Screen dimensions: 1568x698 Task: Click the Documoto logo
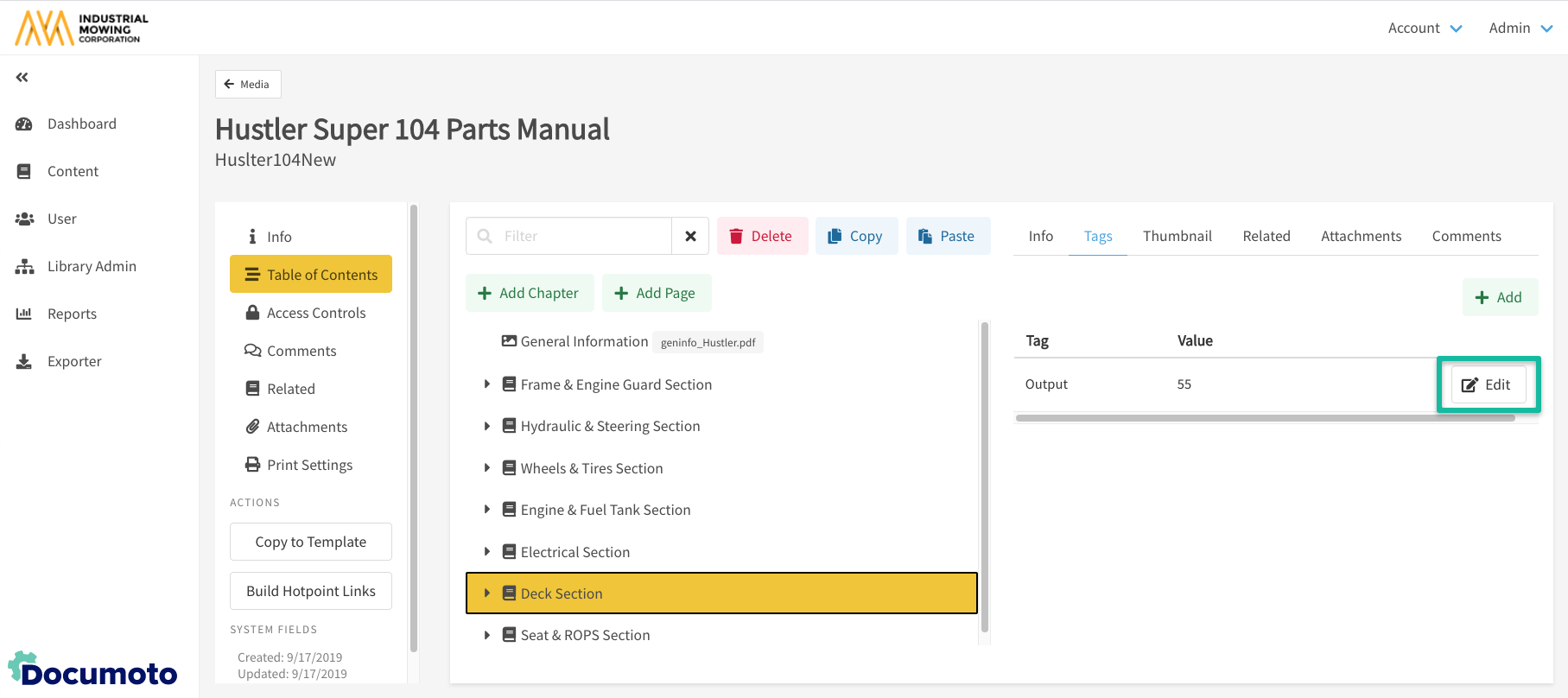coord(93,670)
